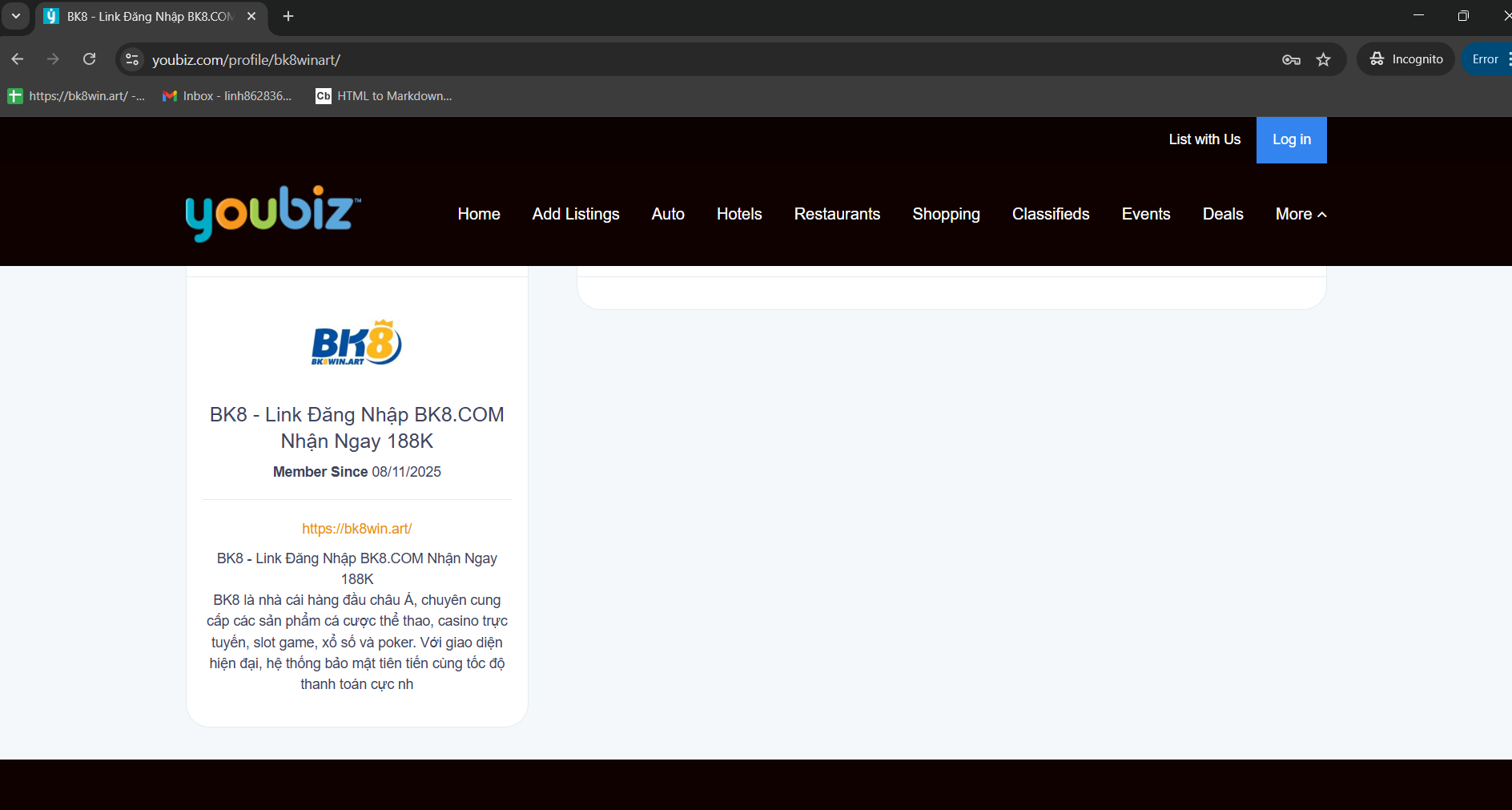
Task: Click the BK8 profile logo image
Action: (x=356, y=343)
